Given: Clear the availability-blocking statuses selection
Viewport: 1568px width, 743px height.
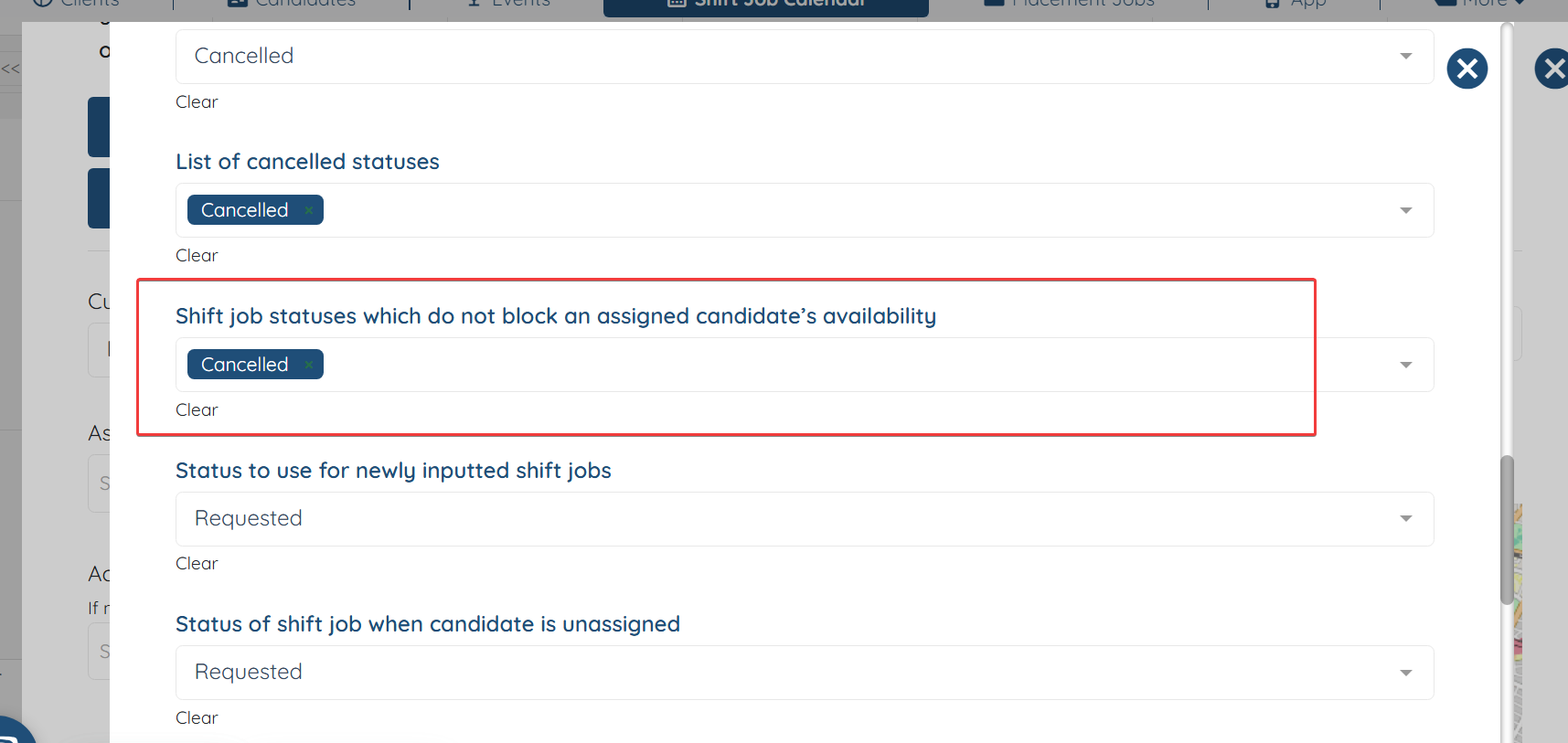Looking at the screenshot, I should click(x=197, y=410).
